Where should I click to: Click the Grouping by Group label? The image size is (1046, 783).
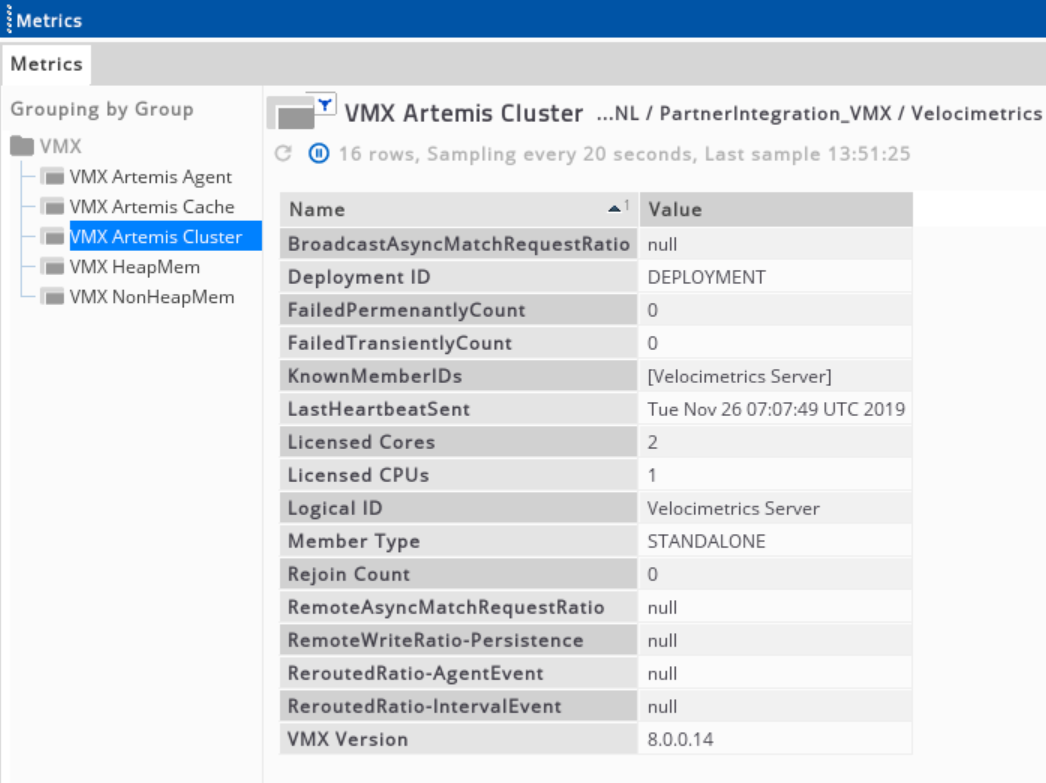(101, 109)
